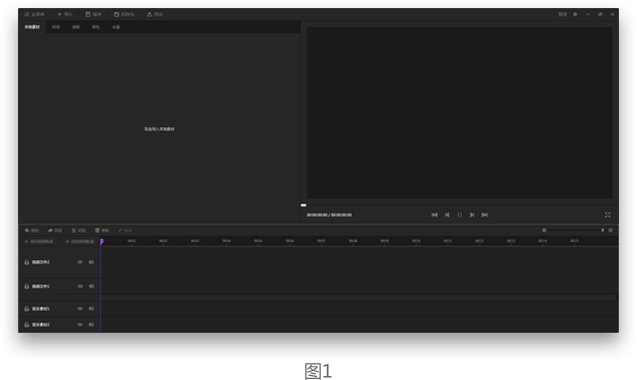Click the Import plus button in top toolbar
637x380 pixels.
pyautogui.click(x=65, y=14)
